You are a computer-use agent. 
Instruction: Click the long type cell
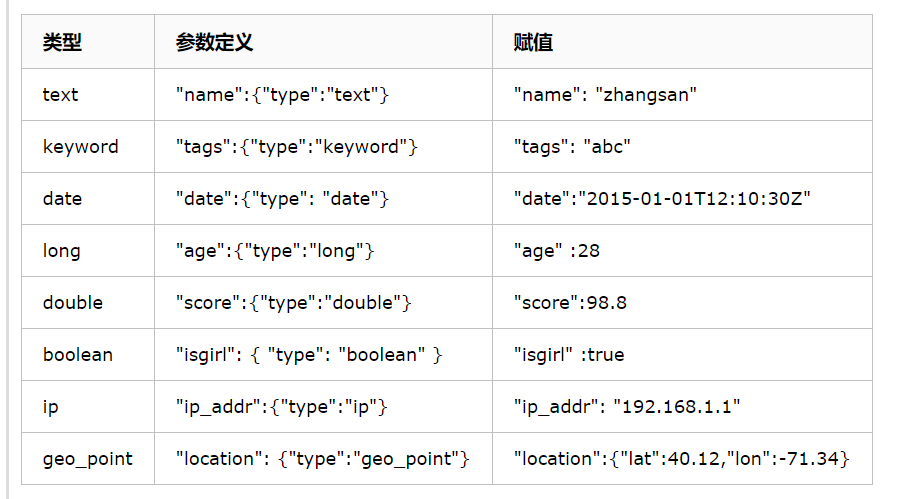(x=88, y=251)
